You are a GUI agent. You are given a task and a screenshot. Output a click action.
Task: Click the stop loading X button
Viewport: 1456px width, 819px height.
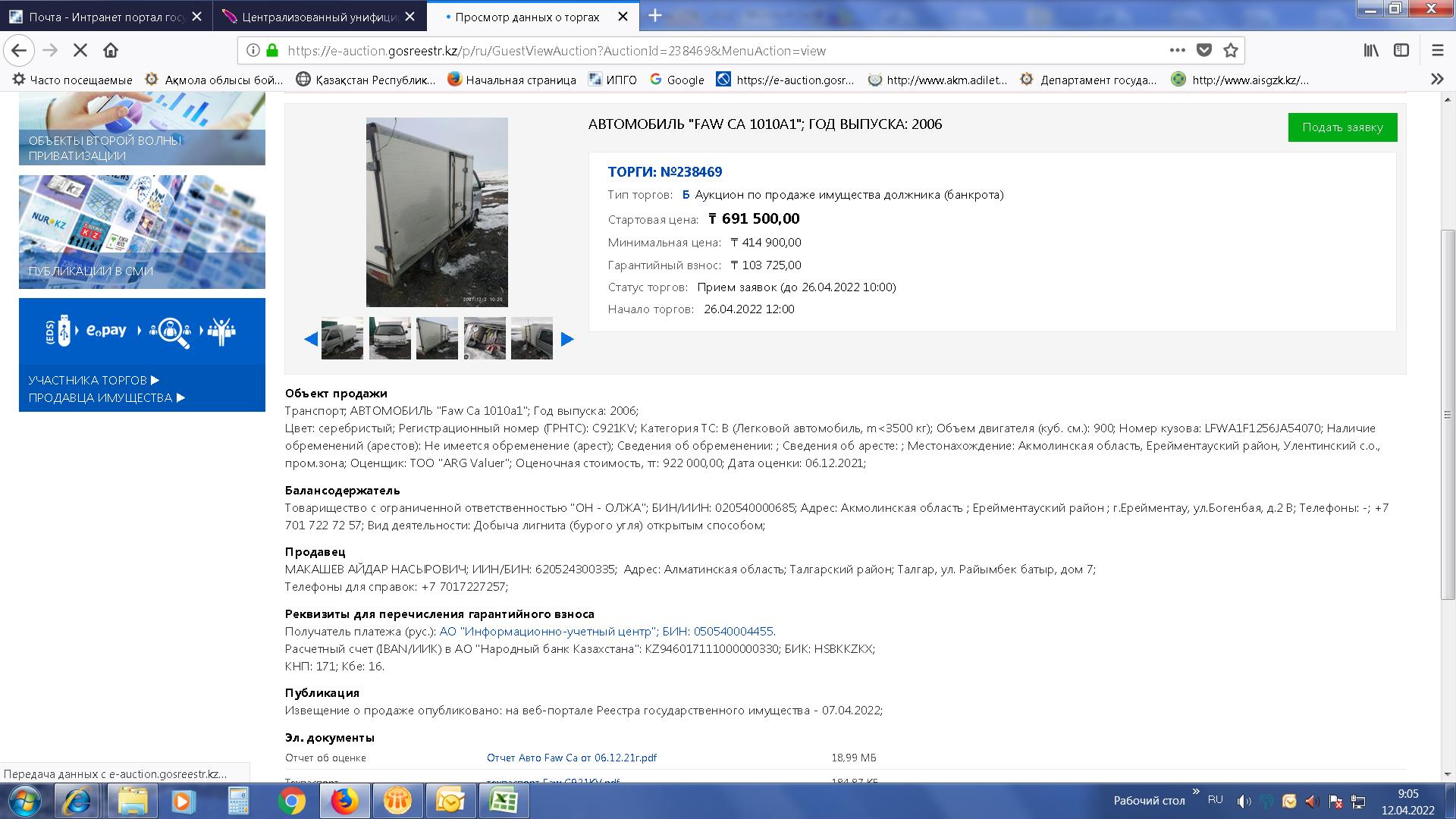(80, 51)
